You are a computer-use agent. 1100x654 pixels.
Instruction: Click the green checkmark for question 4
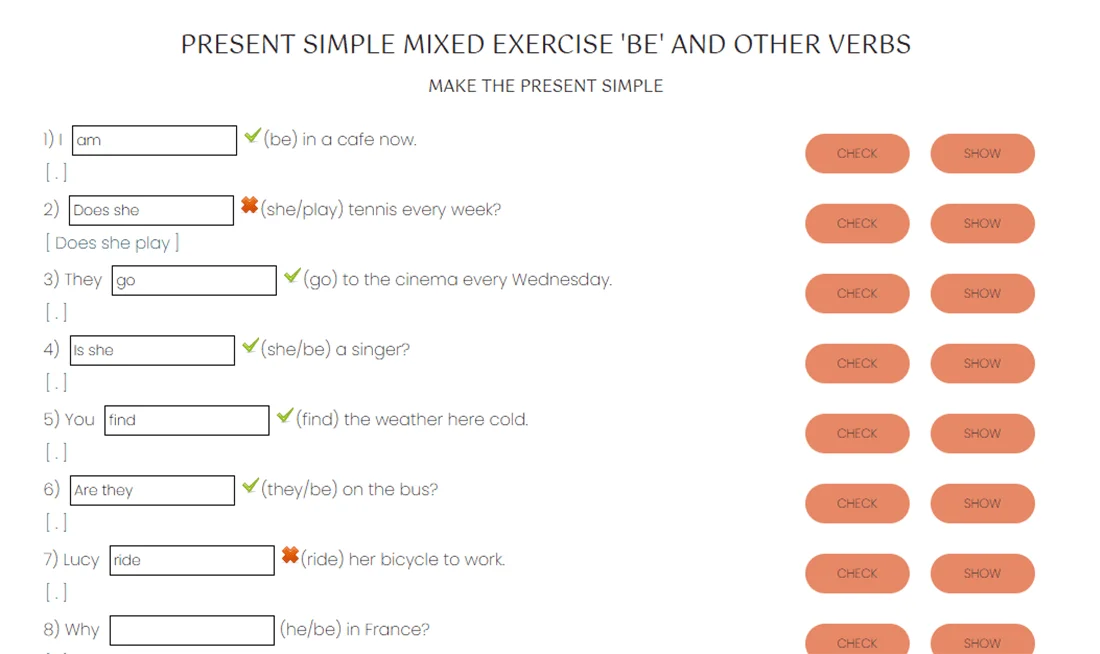point(250,346)
